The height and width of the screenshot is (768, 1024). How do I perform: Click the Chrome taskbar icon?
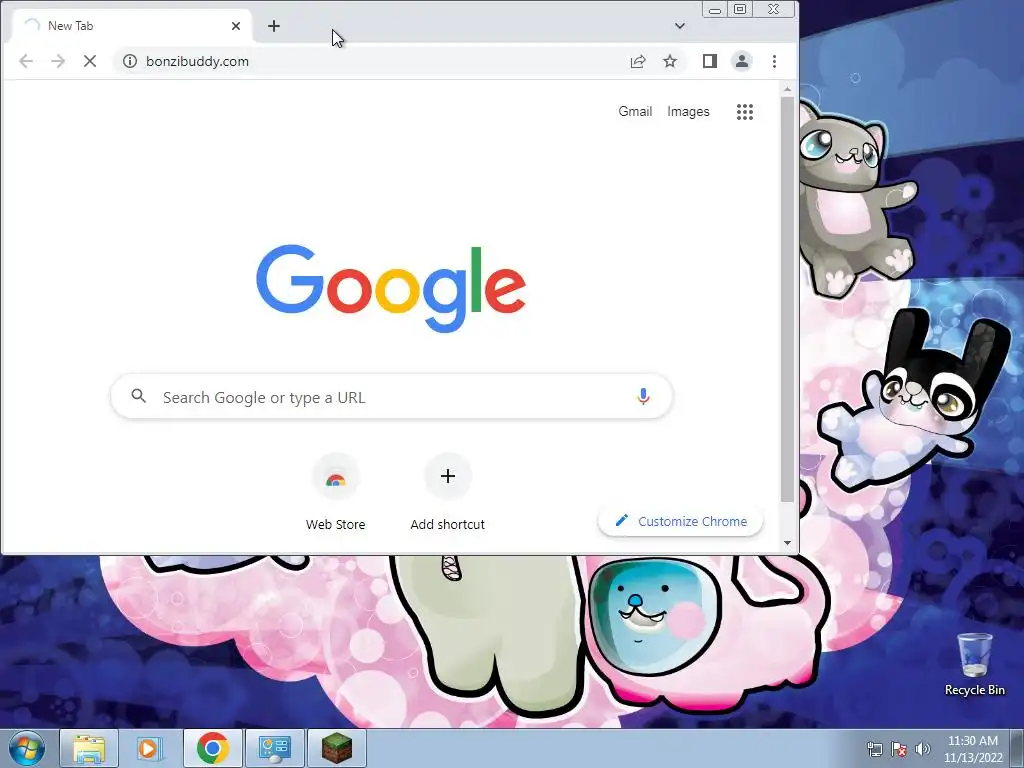click(212, 748)
